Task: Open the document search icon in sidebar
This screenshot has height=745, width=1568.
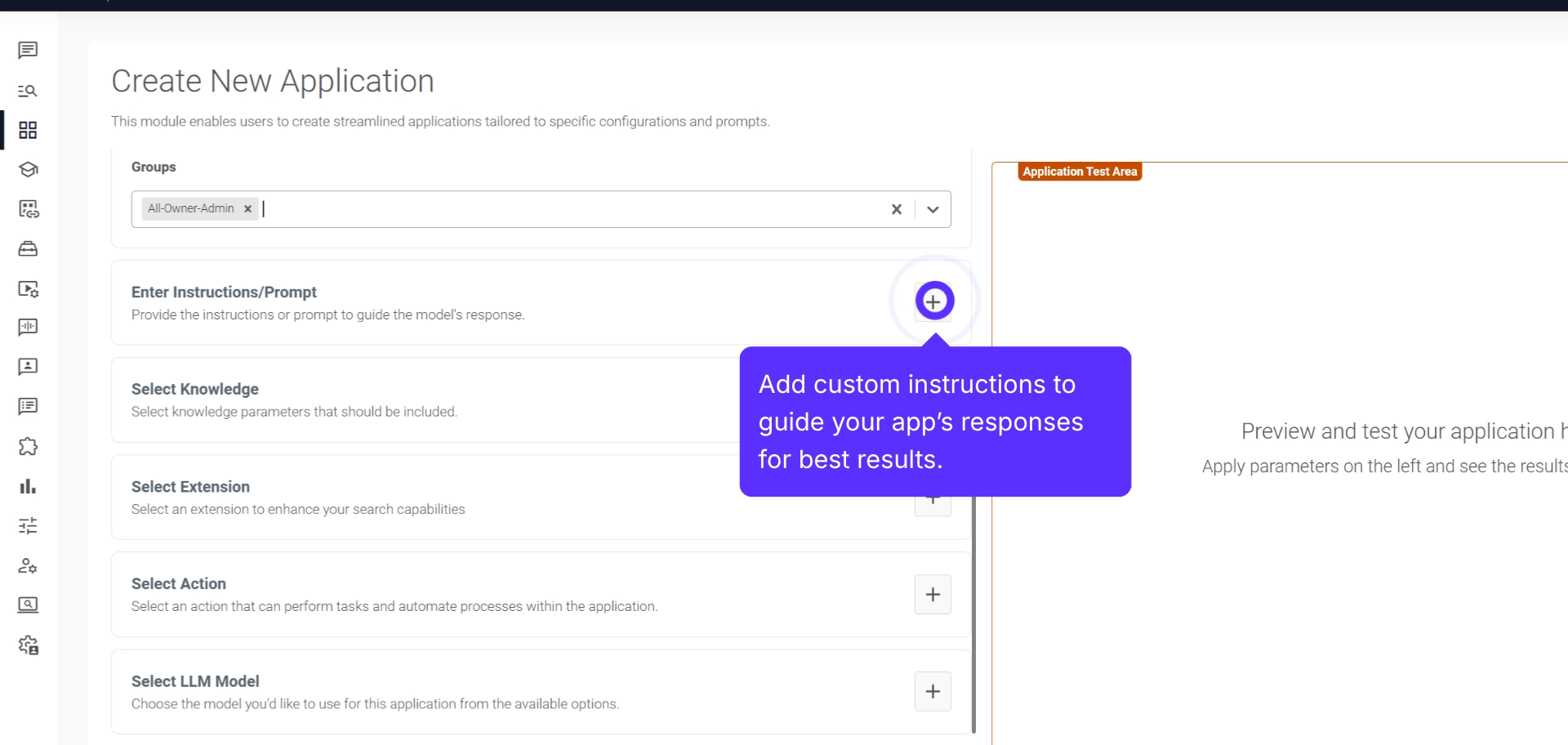Action: tap(28, 605)
